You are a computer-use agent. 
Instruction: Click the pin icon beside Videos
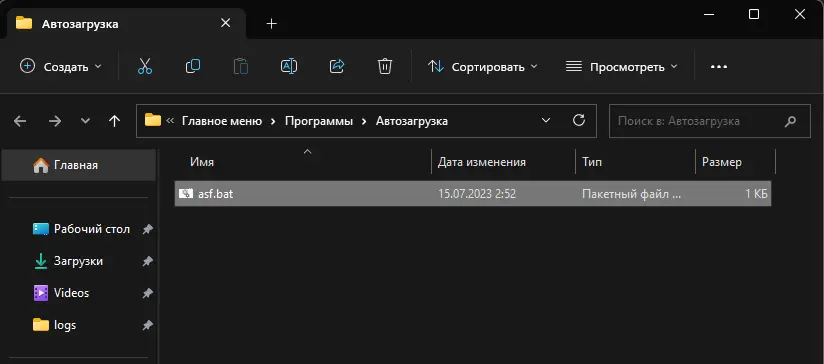tap(148, 293)
